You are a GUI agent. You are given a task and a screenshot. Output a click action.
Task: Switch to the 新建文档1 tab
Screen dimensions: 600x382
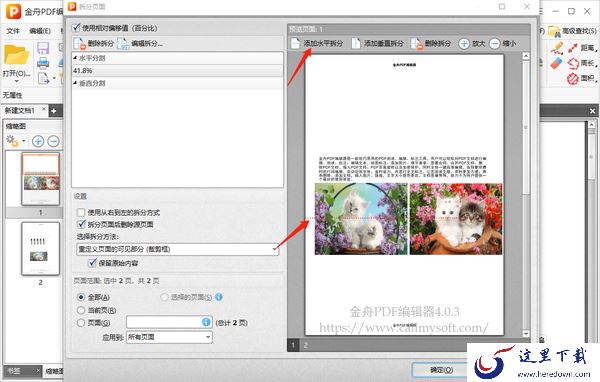pos(20,111)
